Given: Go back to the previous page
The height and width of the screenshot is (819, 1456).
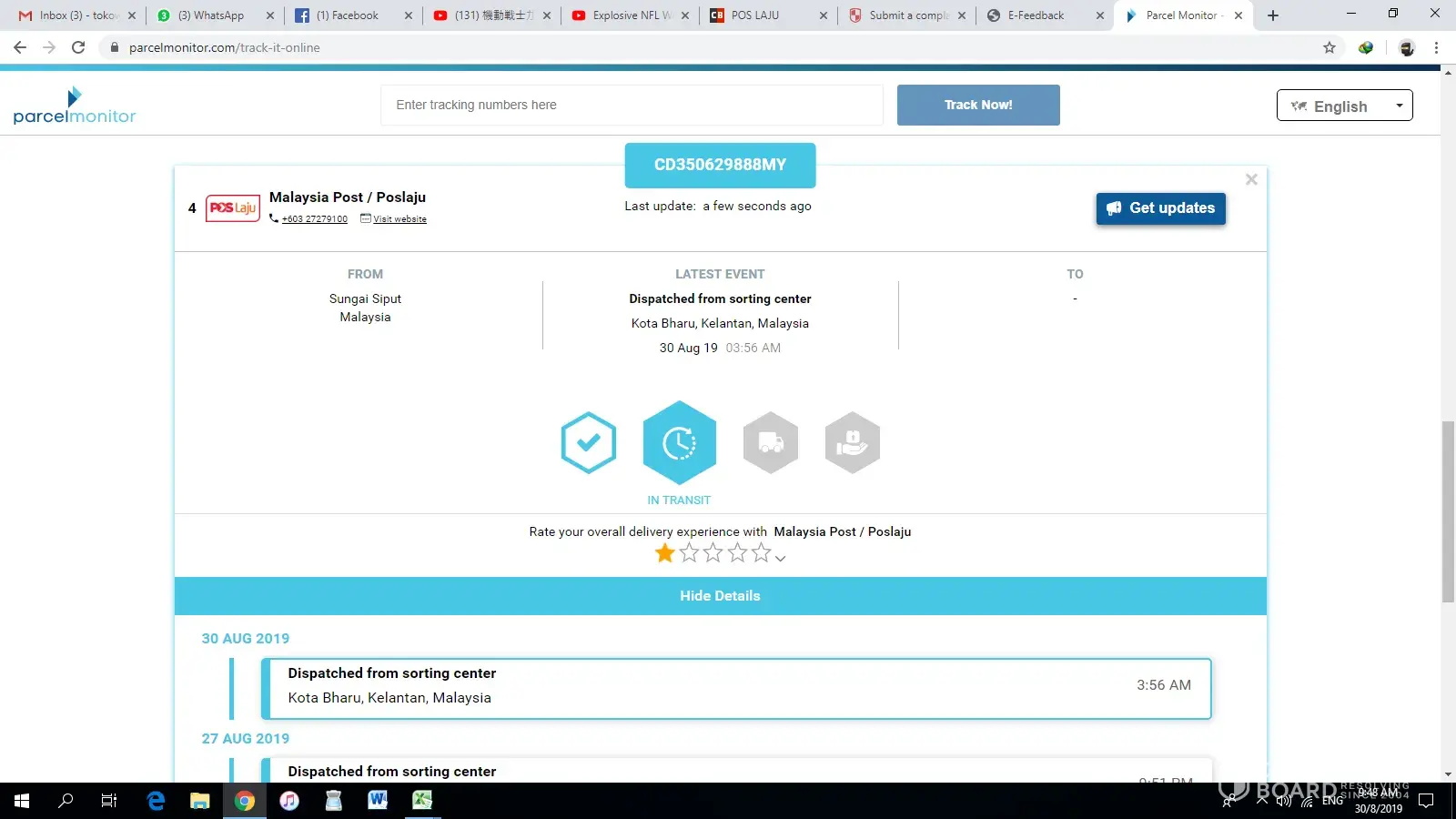Looking at the screenshot, I should pyautogui.click(x=20, y=47).
